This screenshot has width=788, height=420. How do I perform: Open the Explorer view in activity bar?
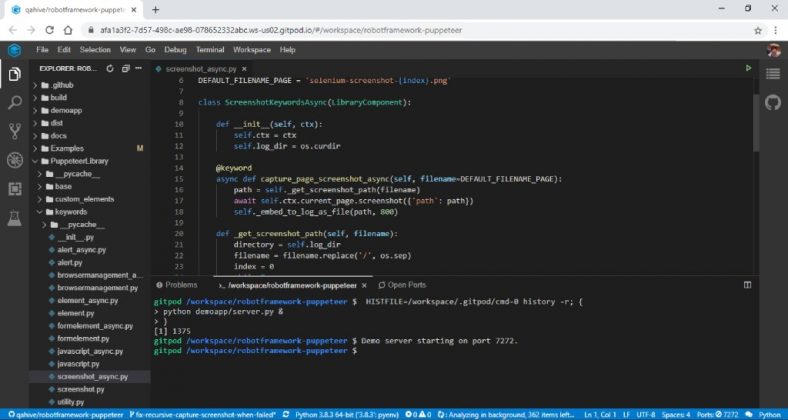point(15,74)
